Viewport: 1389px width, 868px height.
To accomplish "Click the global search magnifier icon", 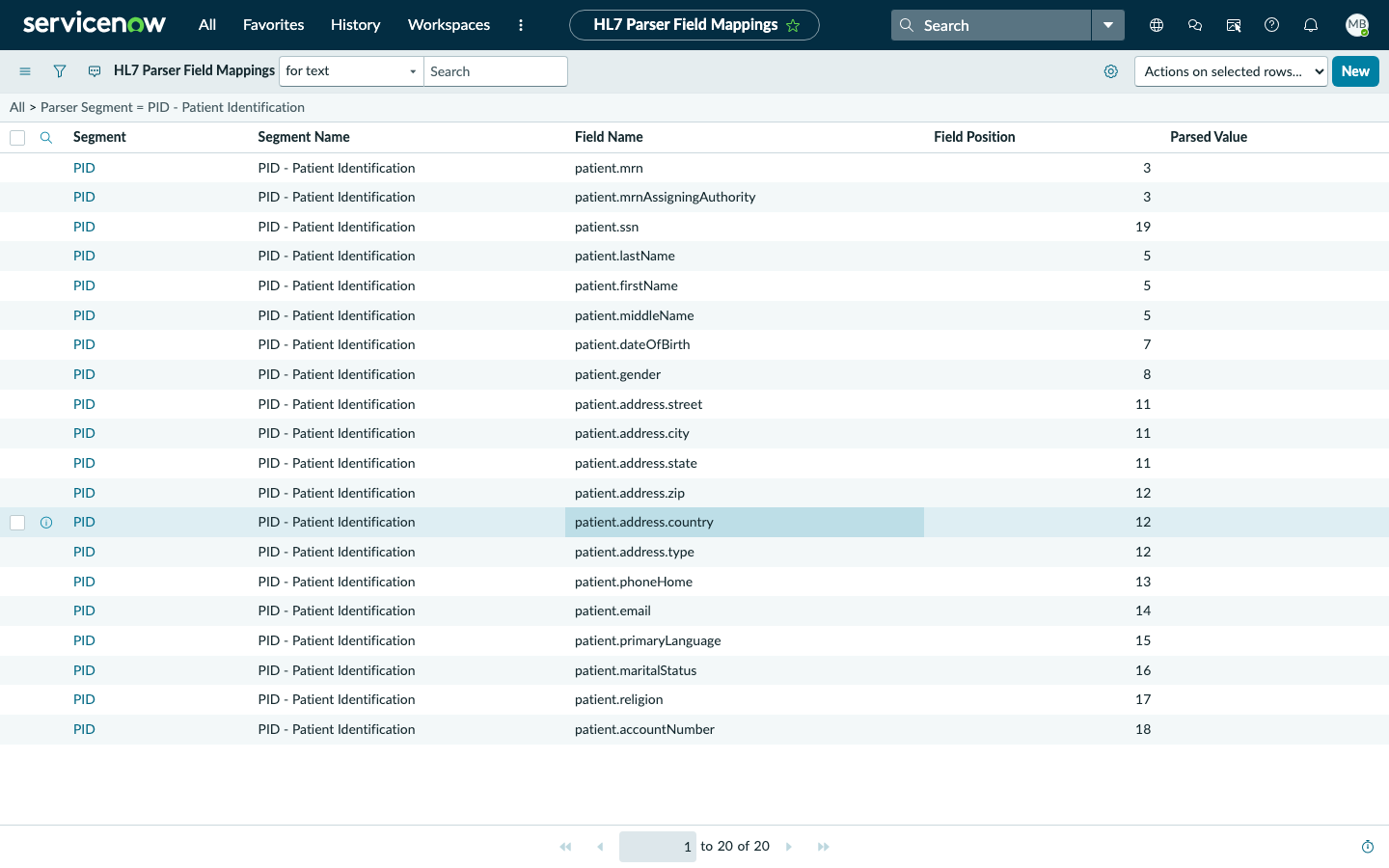I will point(907,25).
